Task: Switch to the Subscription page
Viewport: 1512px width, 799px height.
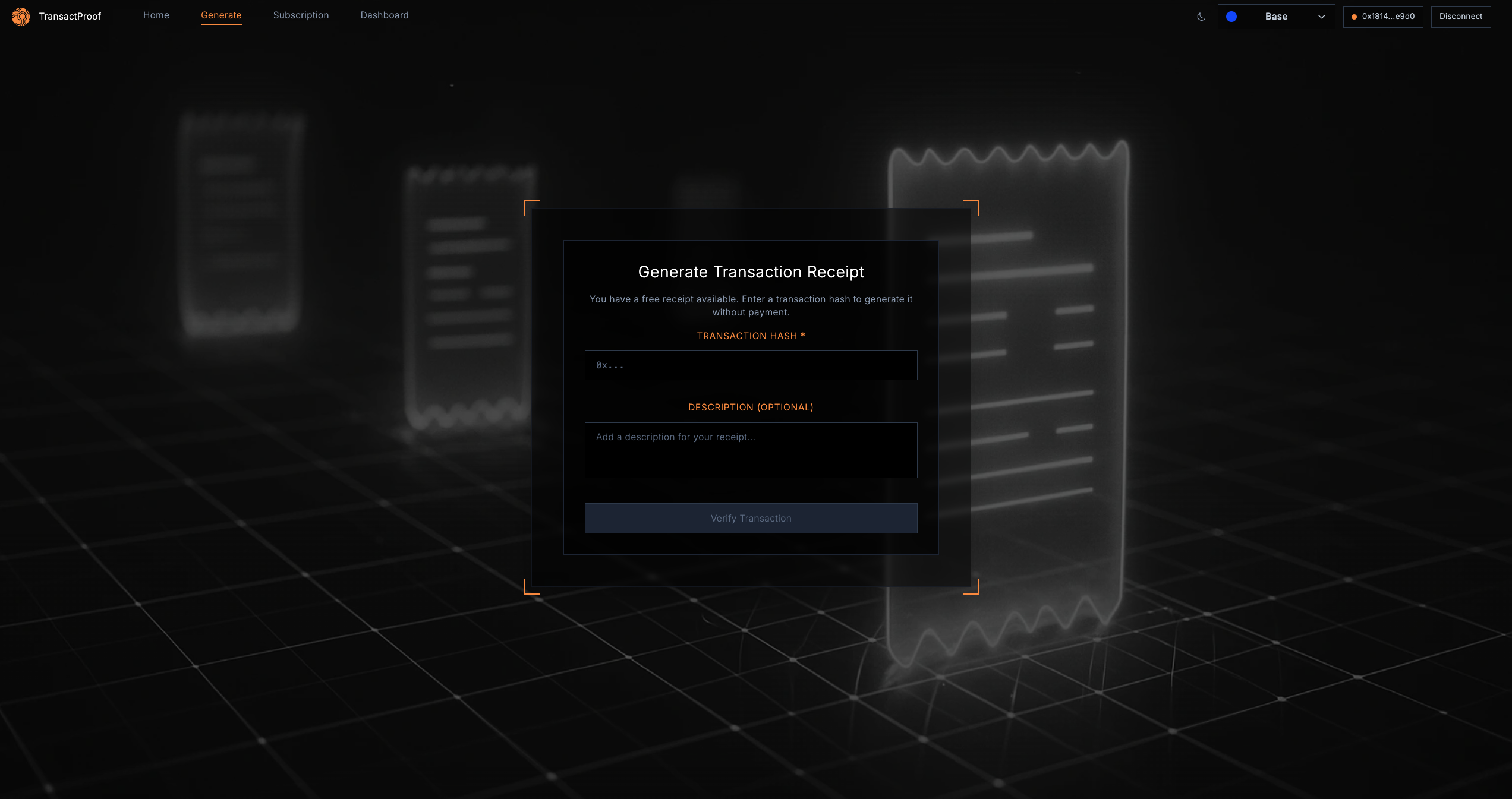Action: [x=301, y=15]
